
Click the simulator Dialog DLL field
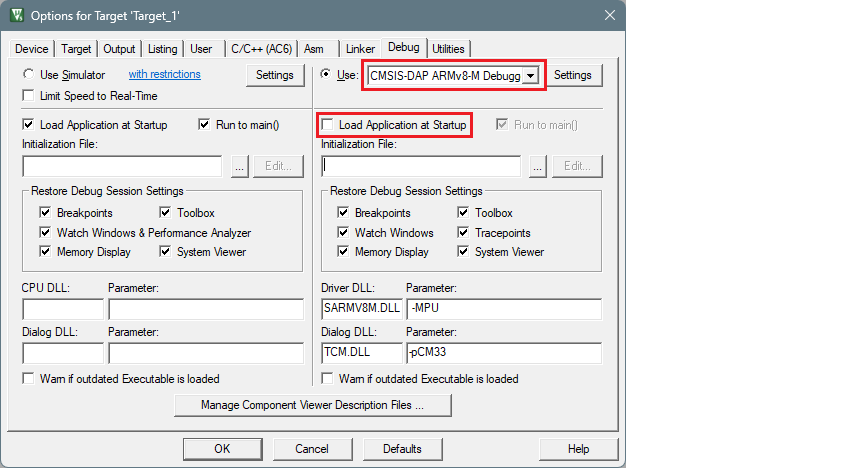click(x=63, y=353)
